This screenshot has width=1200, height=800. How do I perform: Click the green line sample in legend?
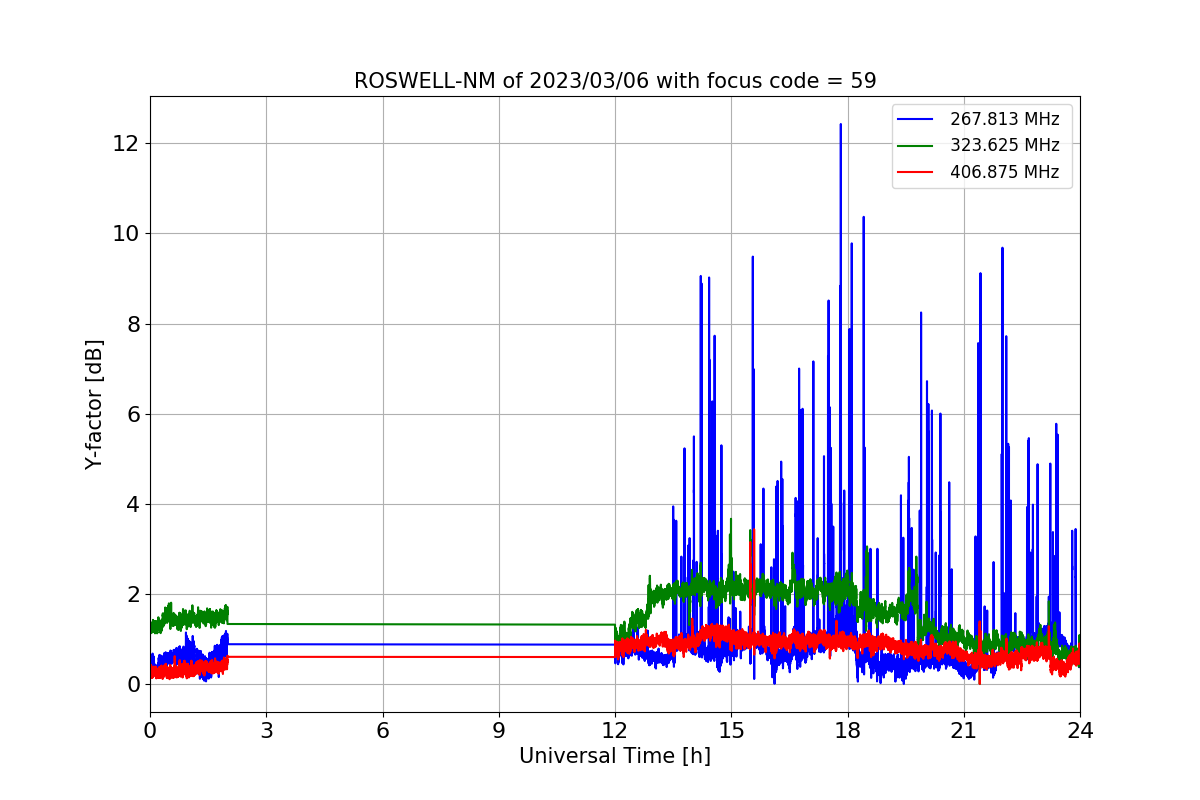[915, 145]
